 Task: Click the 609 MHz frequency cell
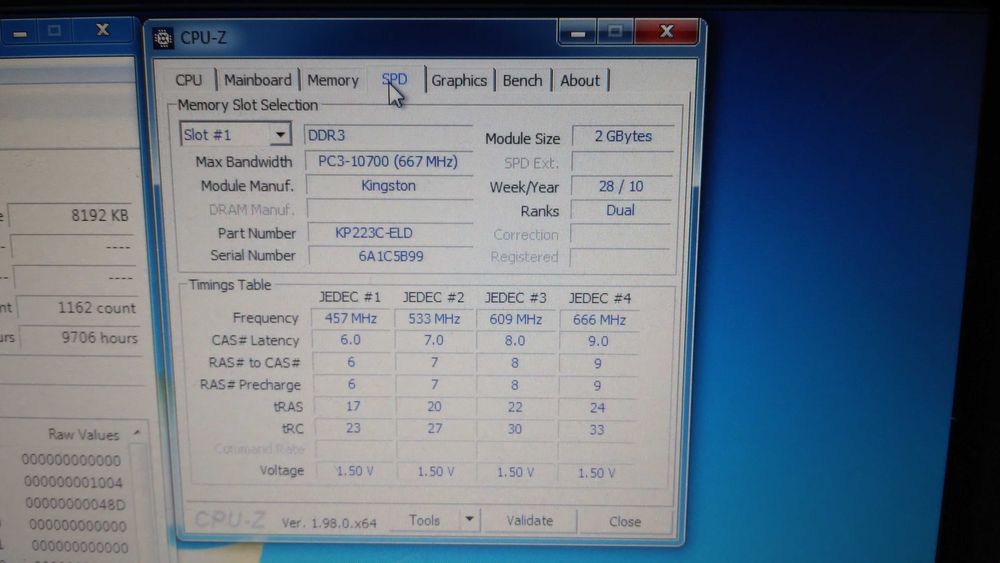pos(515,319)
